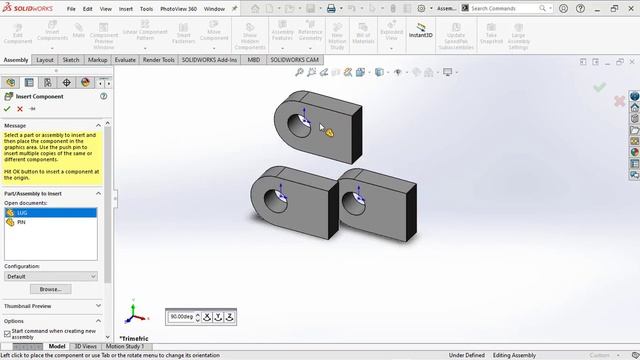Open the user login account icon
This screenshot has height=360, width=640.
[563, 8]
